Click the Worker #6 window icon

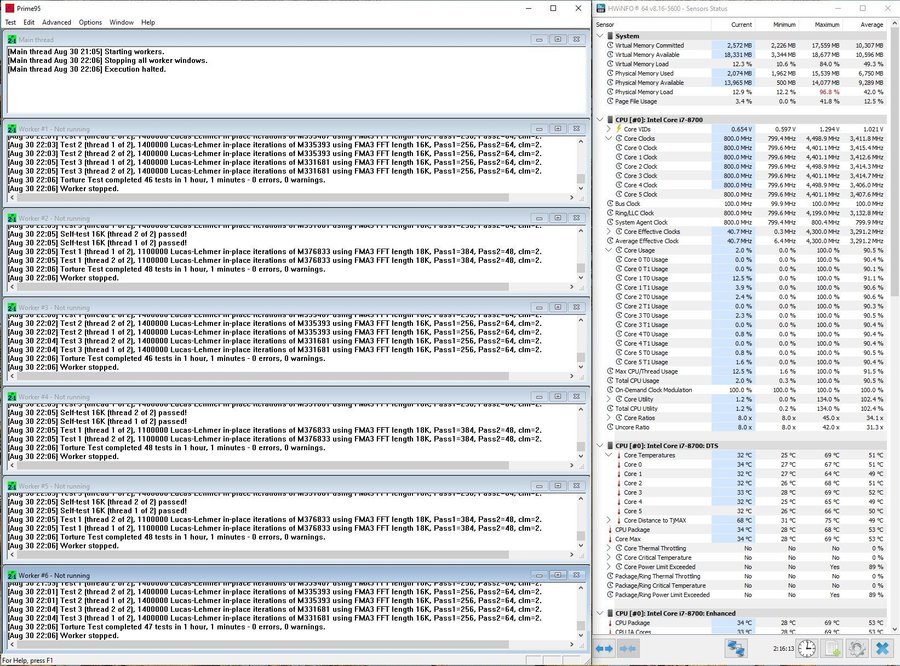(12, 575)
